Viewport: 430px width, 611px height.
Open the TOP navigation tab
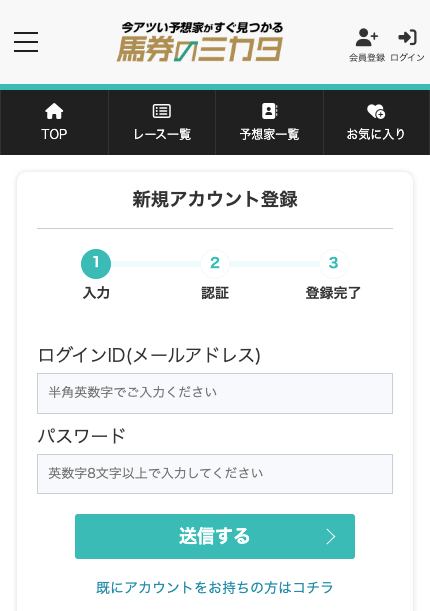[x=54, y=123]
